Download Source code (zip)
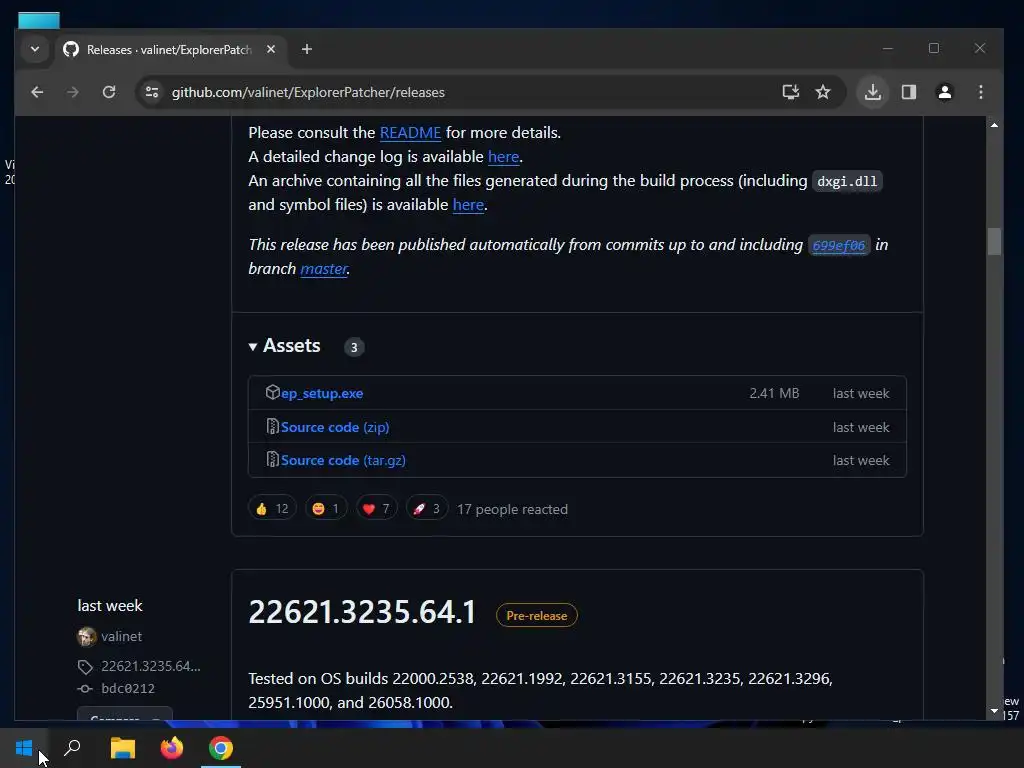Viewport: 1024px width, 768px height. coord(335,427)
